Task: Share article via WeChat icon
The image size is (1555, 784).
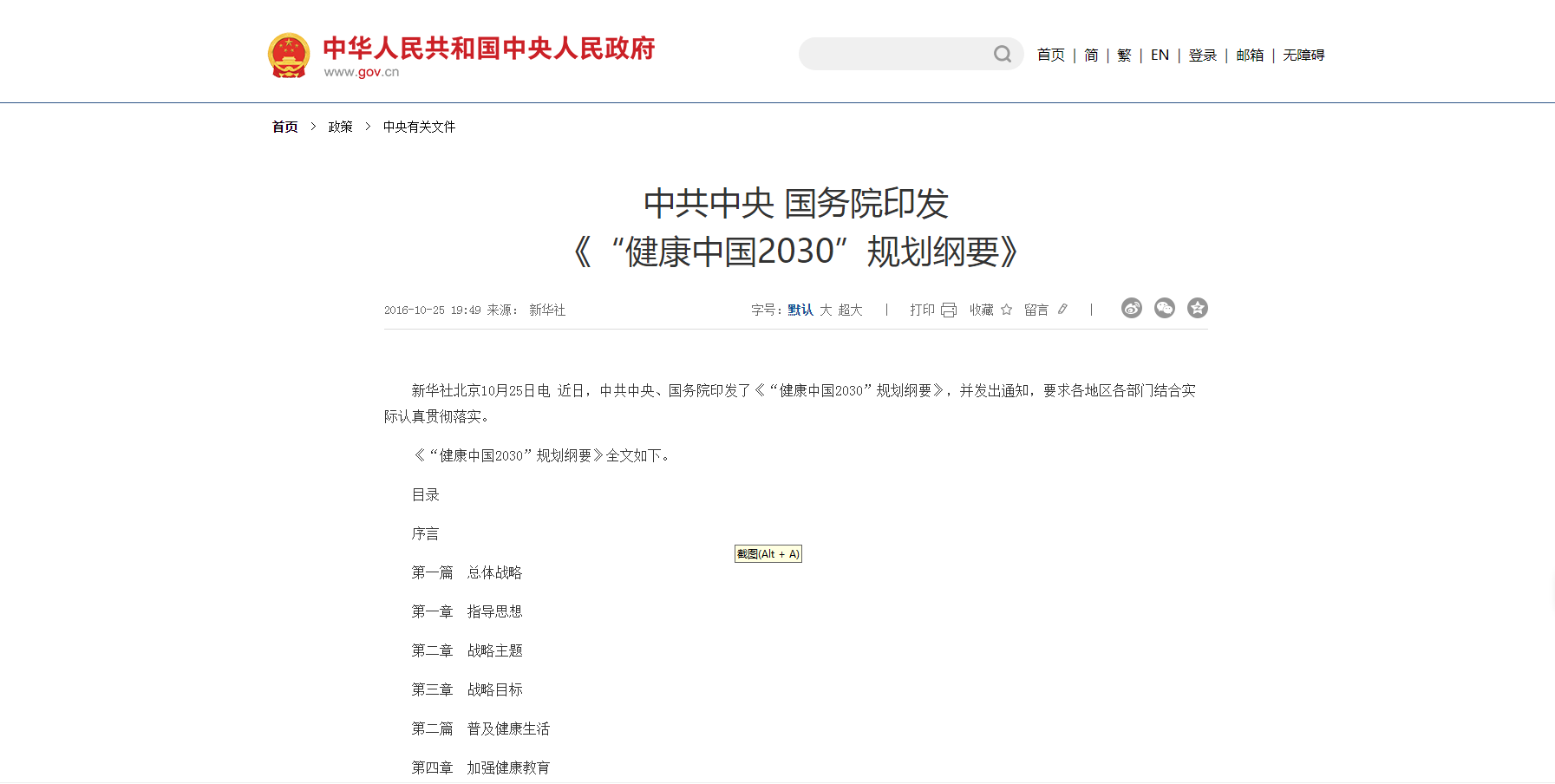Action: click(1164, 309)
